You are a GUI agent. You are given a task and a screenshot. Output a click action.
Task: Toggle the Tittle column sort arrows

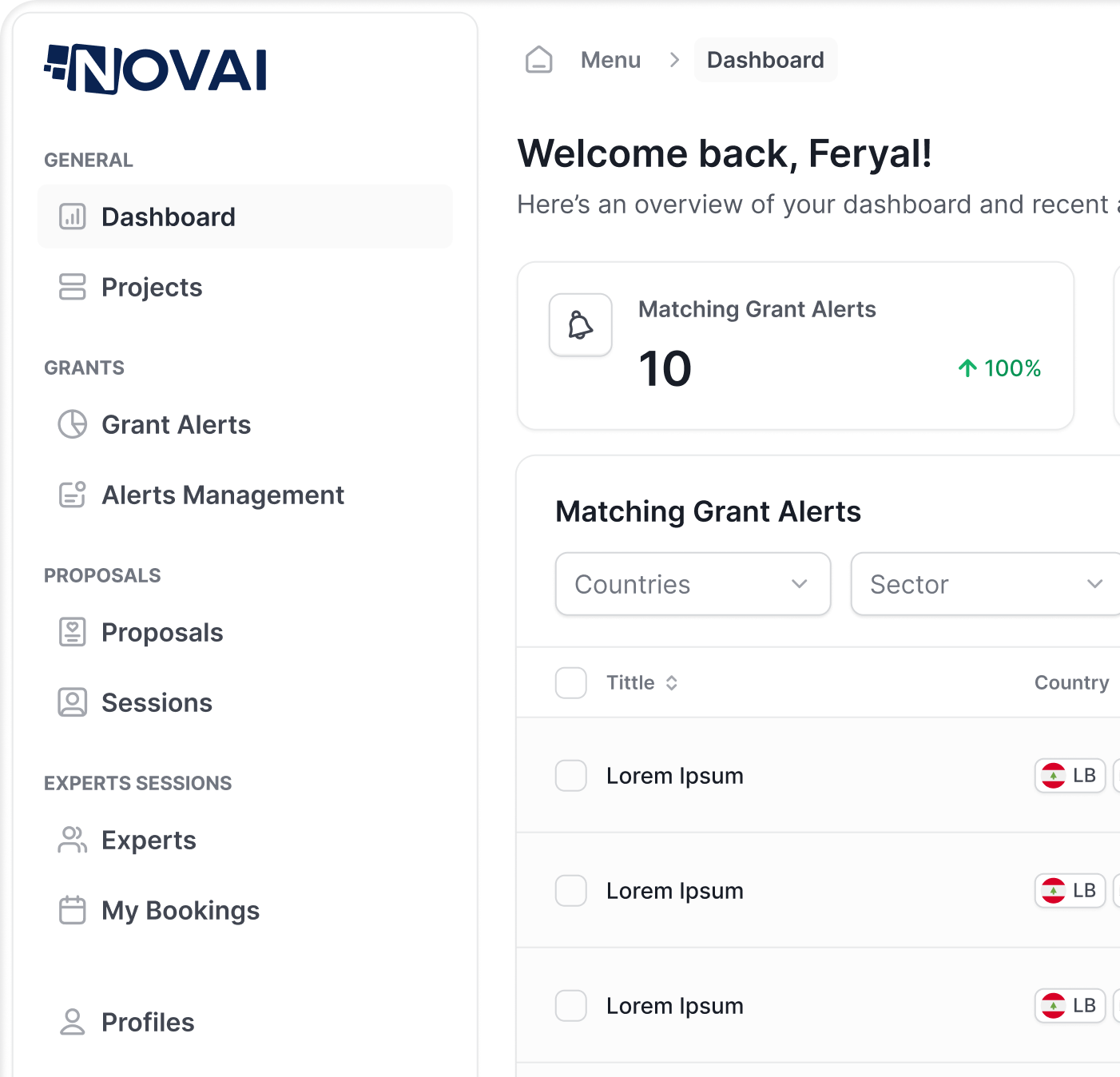pos(671,683)
